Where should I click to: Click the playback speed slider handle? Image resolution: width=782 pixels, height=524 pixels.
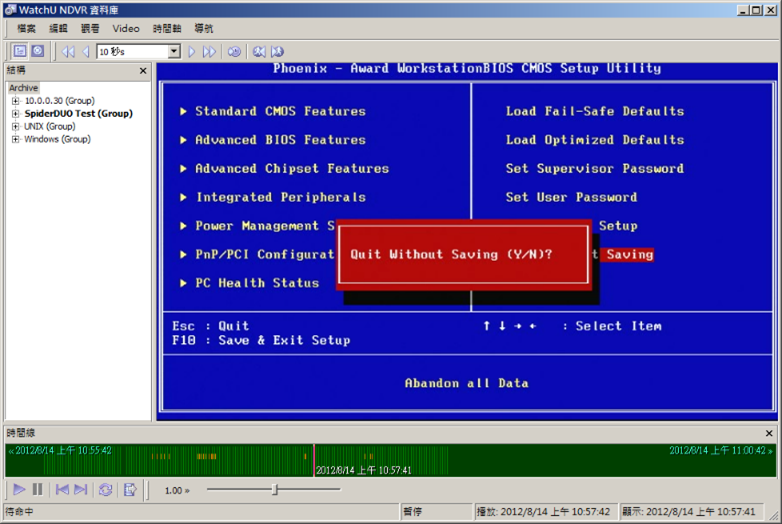coord(275,489)
